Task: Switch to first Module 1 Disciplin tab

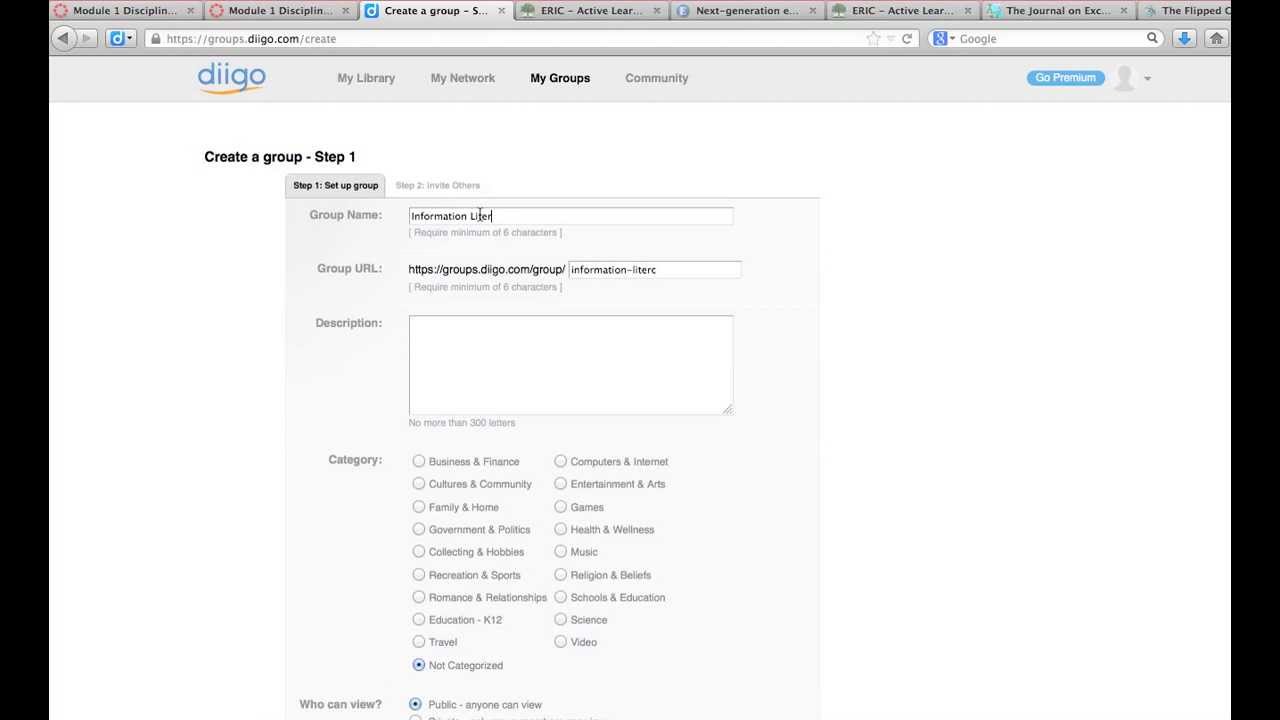Action: (123, 11)
